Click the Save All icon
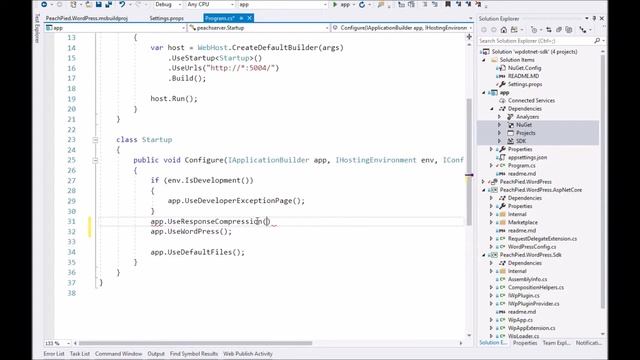640x360 pixels. (x=109, y=4)
